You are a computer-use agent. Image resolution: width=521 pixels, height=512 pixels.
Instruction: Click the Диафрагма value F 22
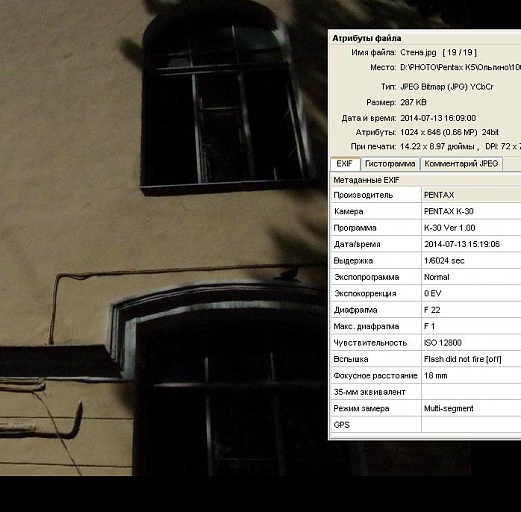coord(432,310)
